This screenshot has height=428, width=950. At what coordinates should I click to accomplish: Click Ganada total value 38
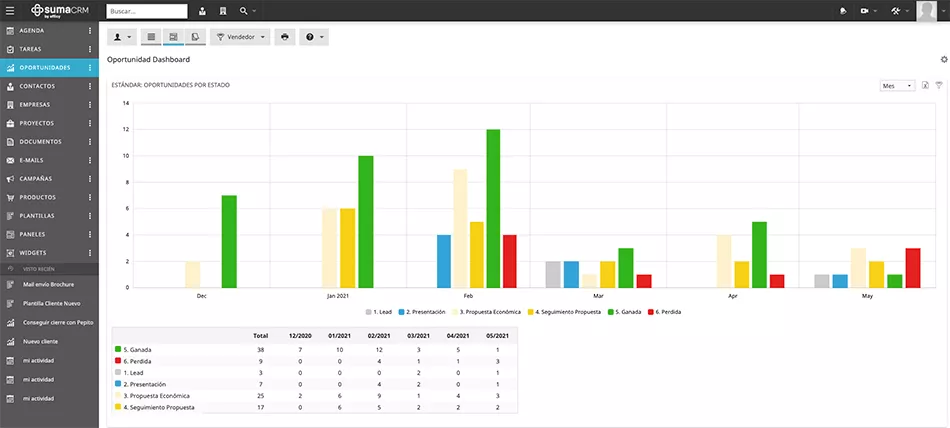pos(260,350)
